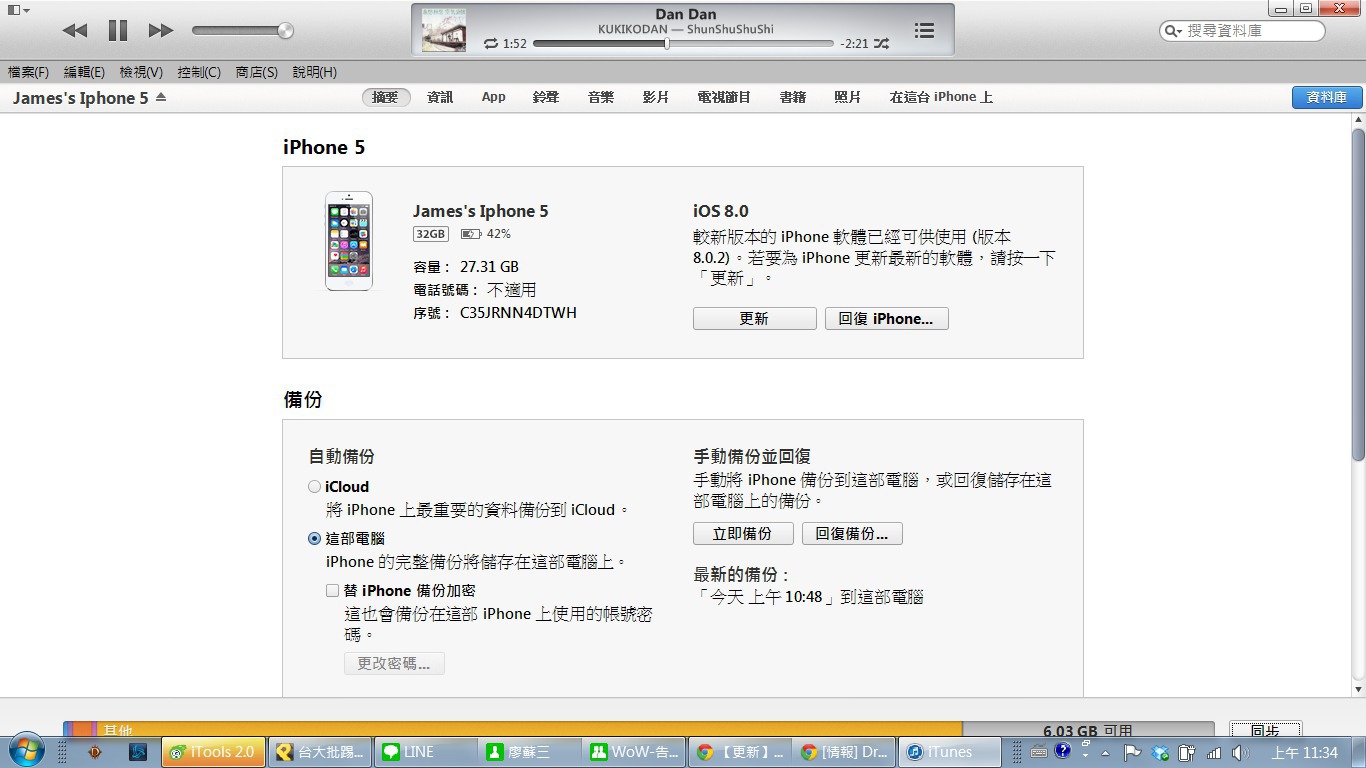Screen dimensions: 1366x768
Task: Click the 更改密碼... button
Action: tap(394, 663)
